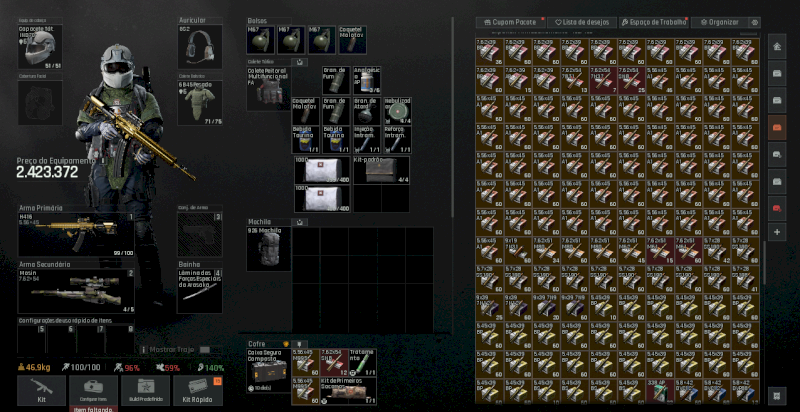Click the orange shield icon beside Cofre
800x412 pixels.
click(286, 344)
